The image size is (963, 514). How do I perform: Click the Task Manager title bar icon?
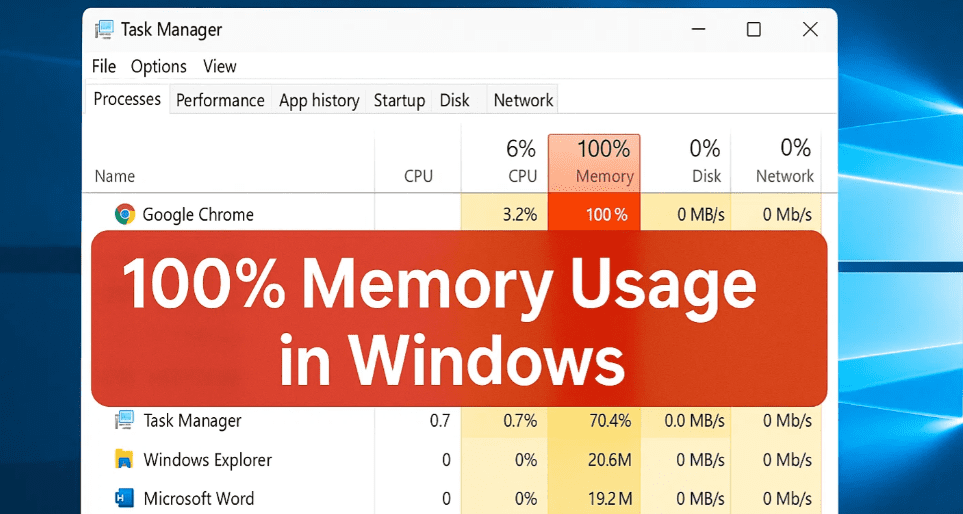pos(104,29)
